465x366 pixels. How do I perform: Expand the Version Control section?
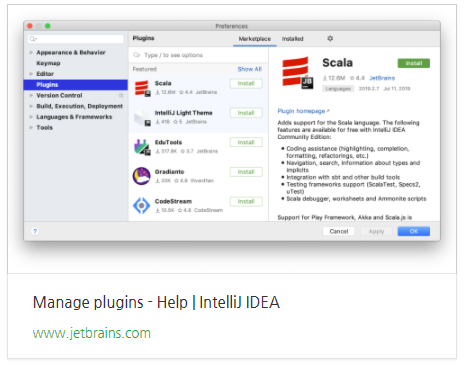click(x=31, y=95)
